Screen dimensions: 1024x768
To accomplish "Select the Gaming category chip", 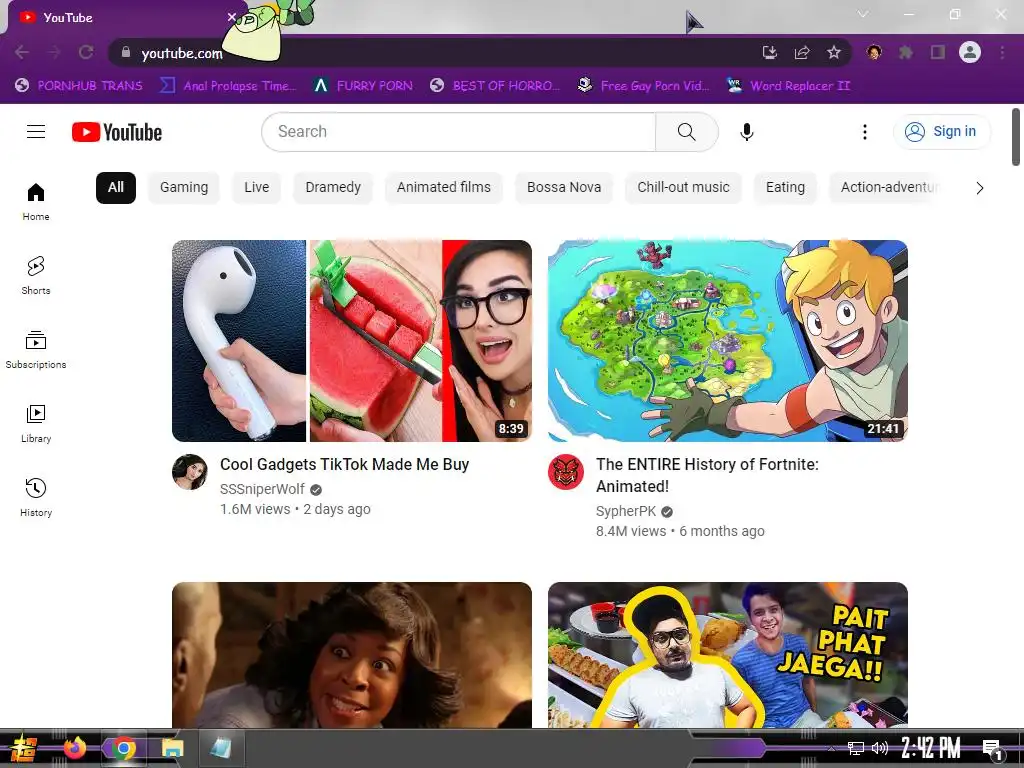I will pos(184,187).
